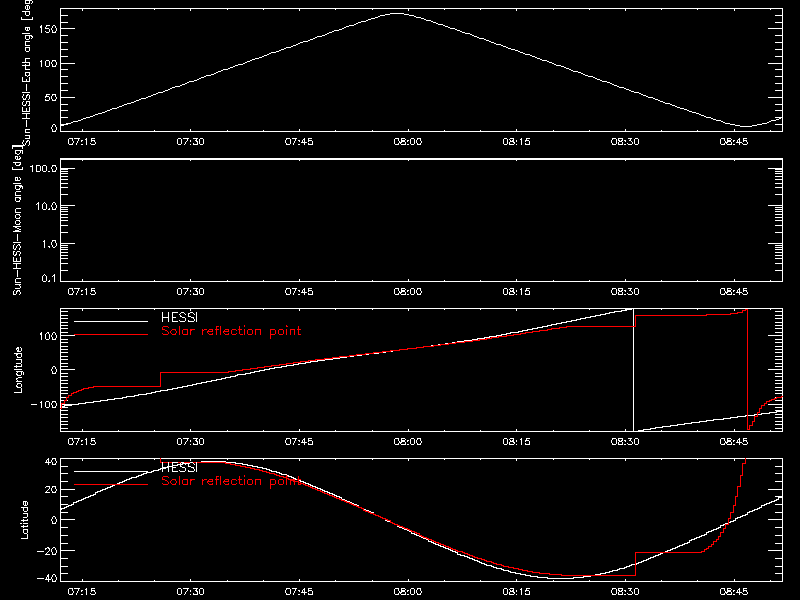Click 08:00 time label under Earth angle plot

pos(408,142)
